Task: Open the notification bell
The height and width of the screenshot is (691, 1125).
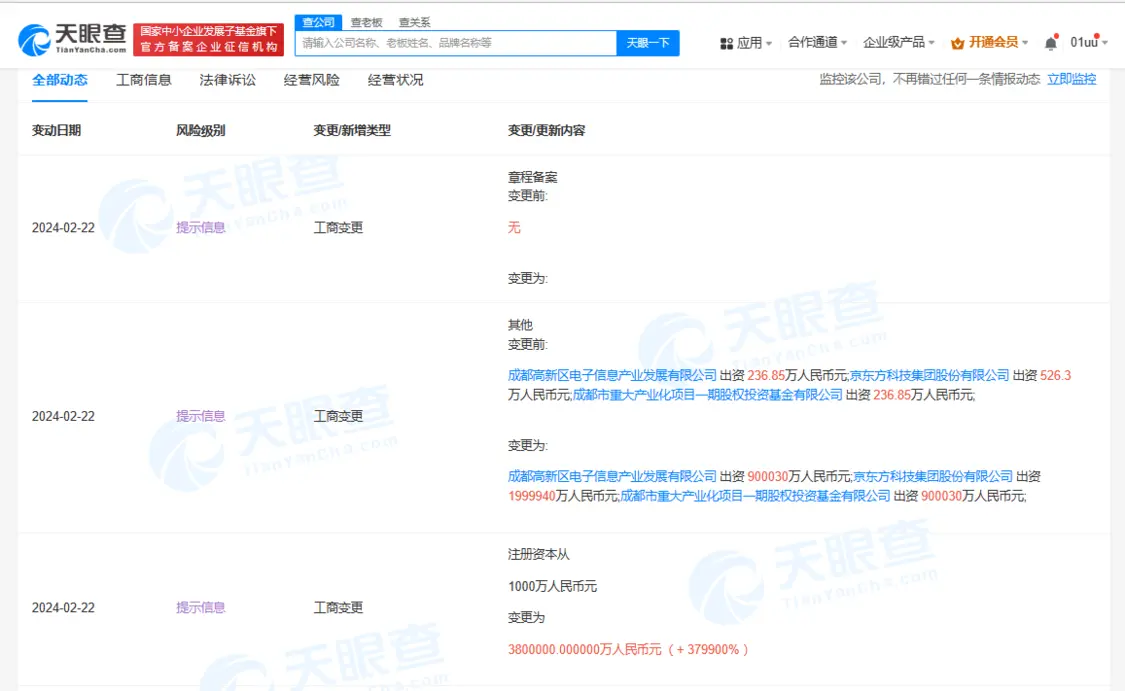Action: 1050,43
